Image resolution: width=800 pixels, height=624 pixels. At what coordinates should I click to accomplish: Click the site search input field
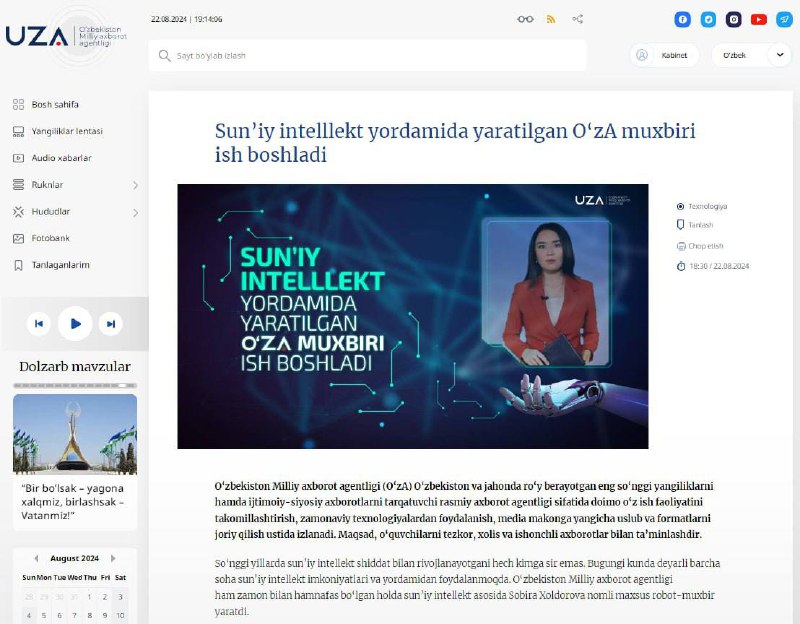tap(367, 55)
